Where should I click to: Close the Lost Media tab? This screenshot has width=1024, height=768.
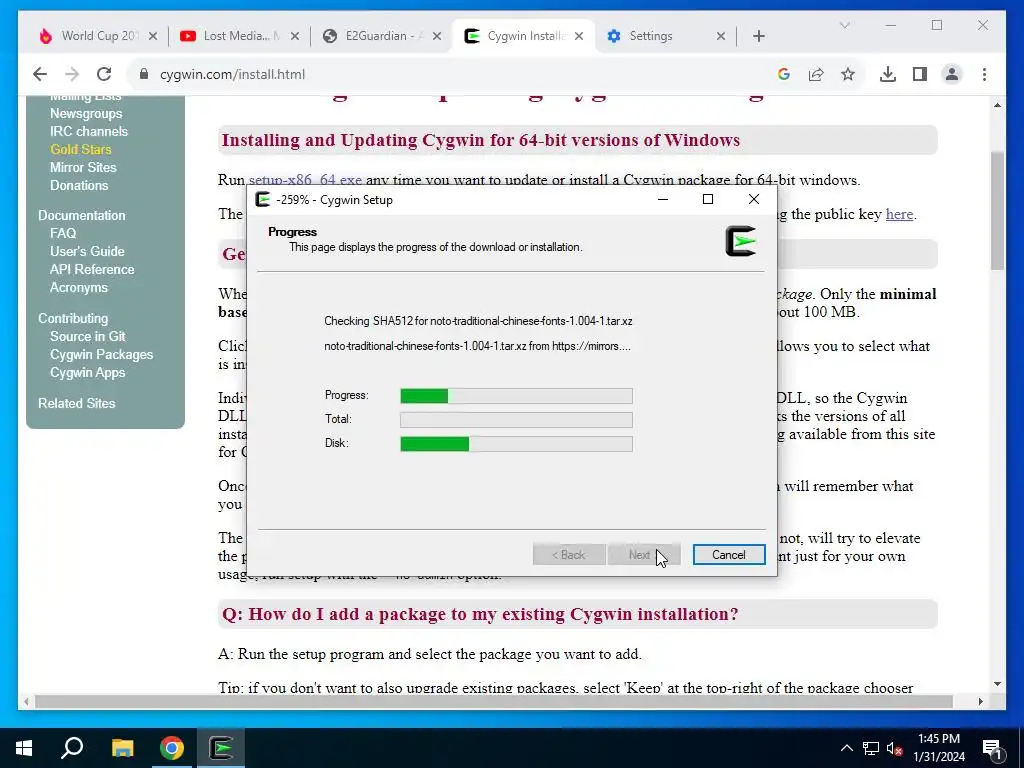click(295, 37)
